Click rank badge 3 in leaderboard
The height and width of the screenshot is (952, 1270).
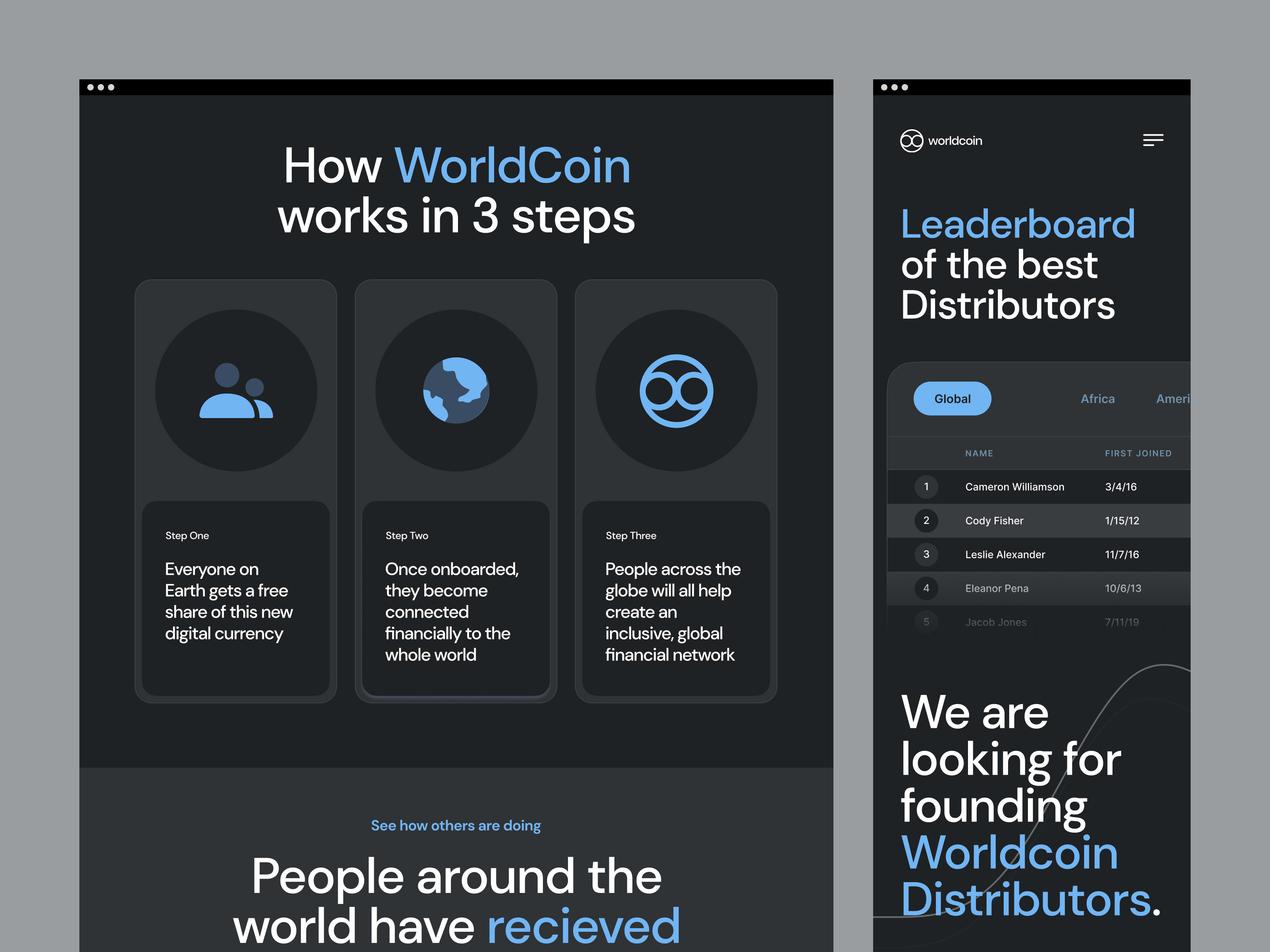click(x=926, y=554)
